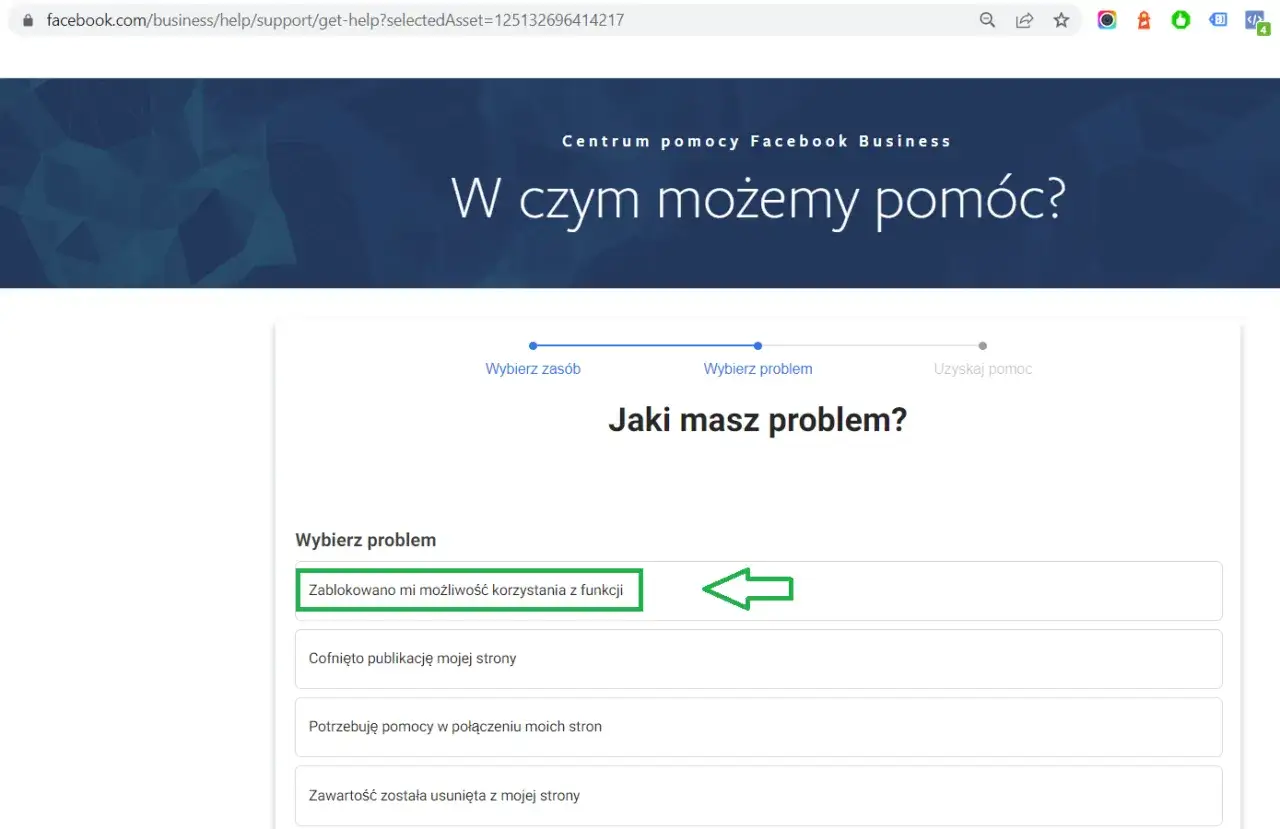Open the Lighthouse extension icon
Viewport: 1280px width, 829px height.
(1144, 20)
